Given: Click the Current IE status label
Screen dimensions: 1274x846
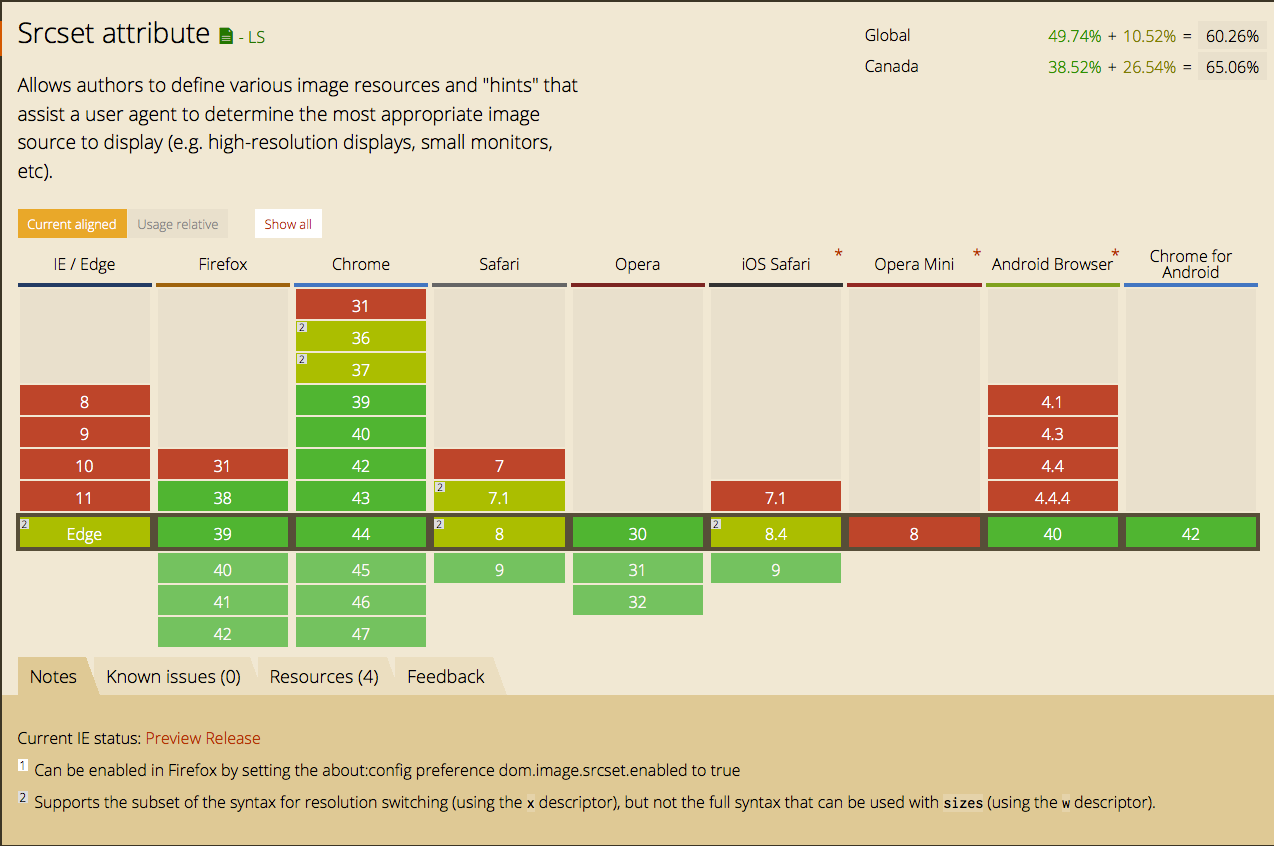Looking at the screenshot, I should pyautogui.click(x=79, y=738).
